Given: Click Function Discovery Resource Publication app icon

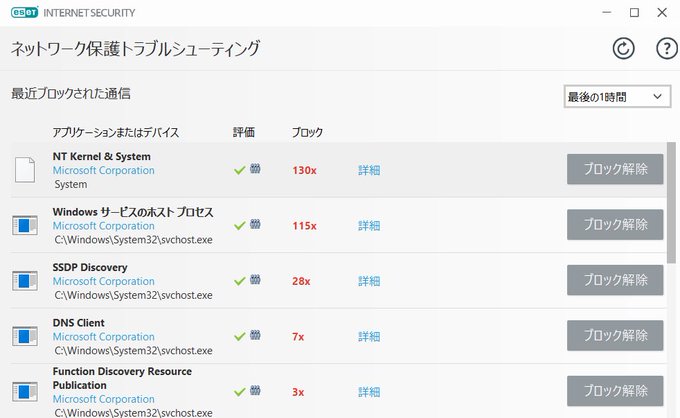Looking at the screenshot, I should (25, 392).
